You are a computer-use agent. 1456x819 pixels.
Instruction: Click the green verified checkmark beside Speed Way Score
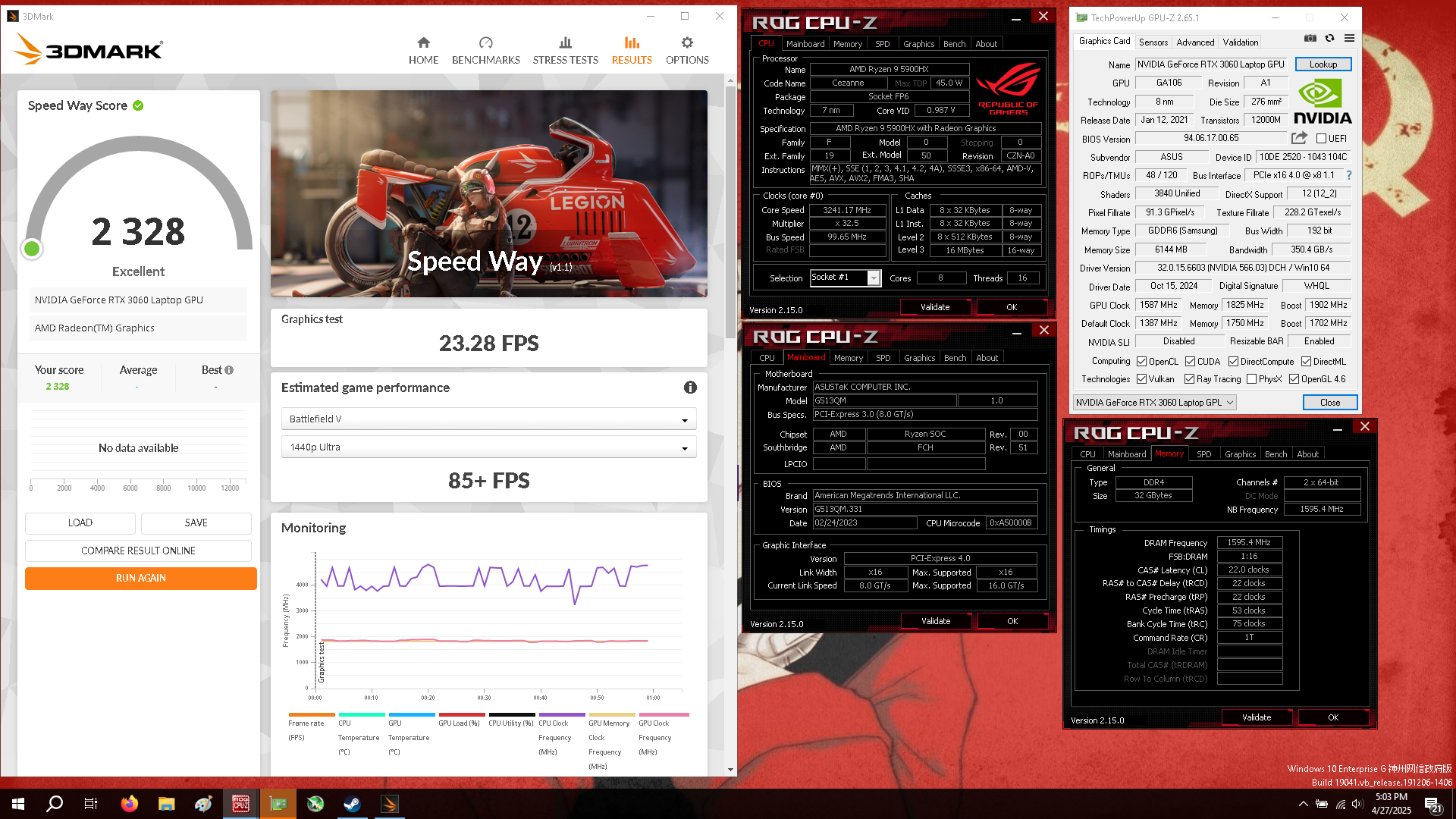coord(138,105)
